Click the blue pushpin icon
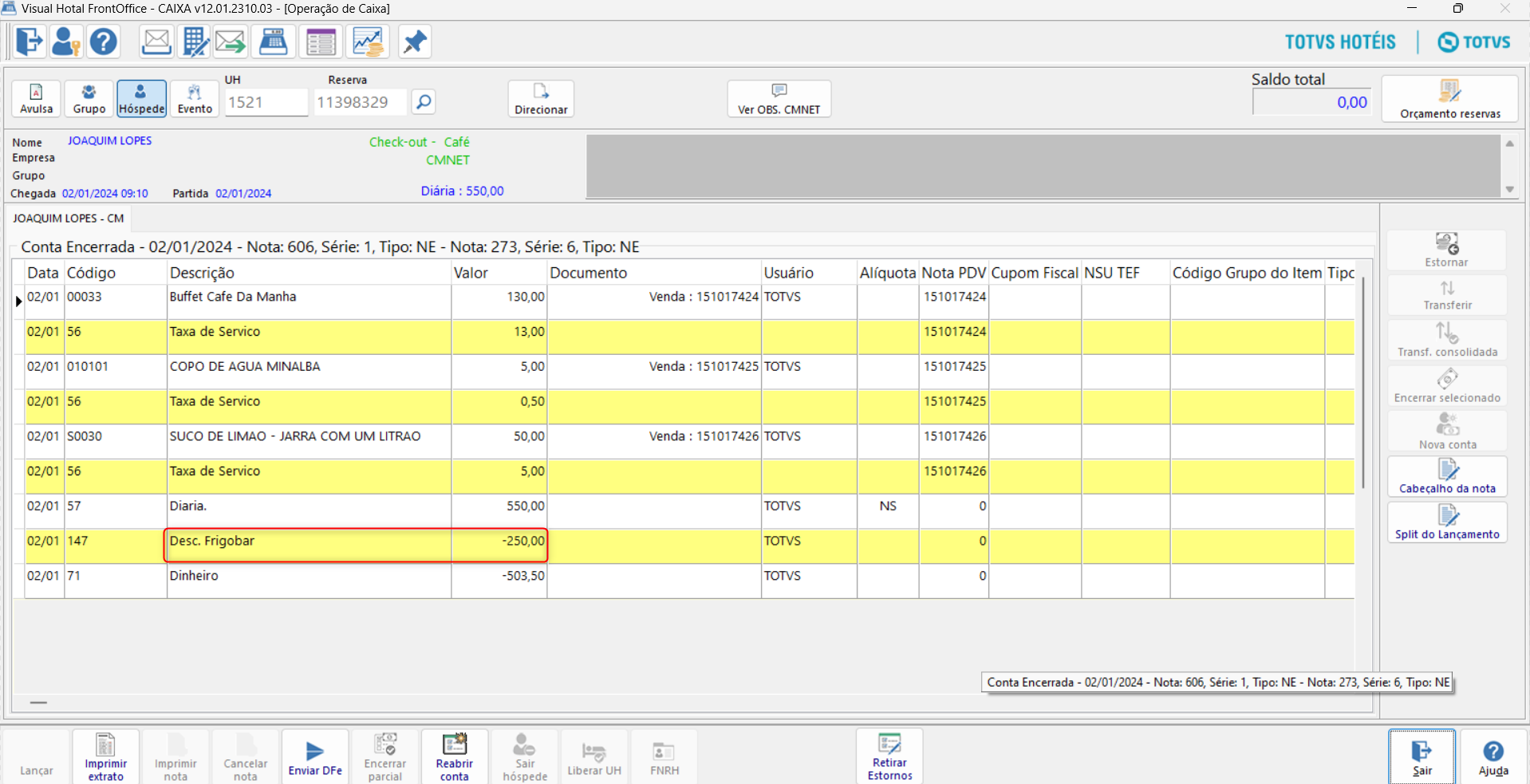The image size is (1530, 784). point(414,41)
